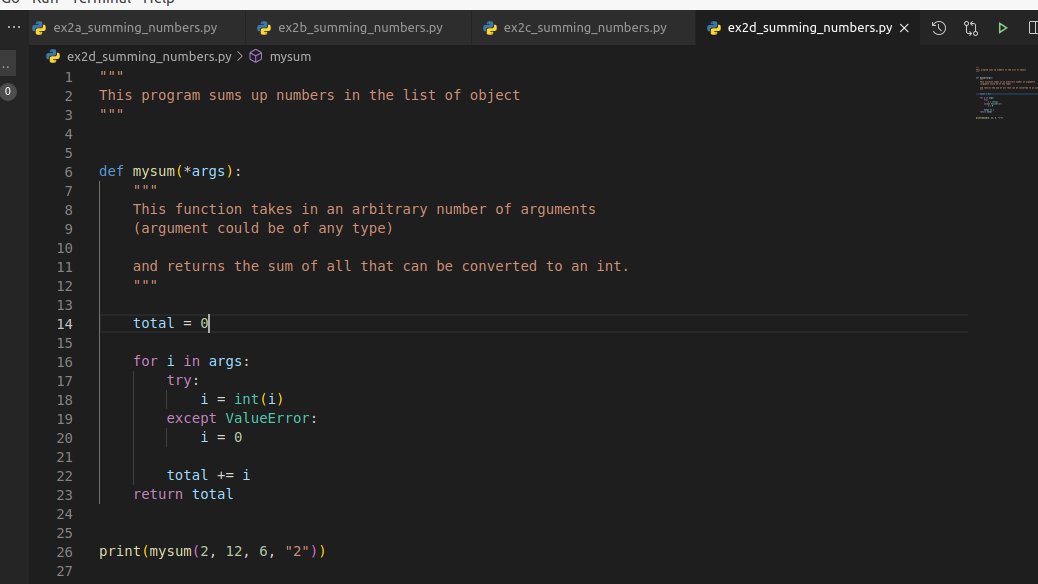1038x584 pixels.
Task: Click 'and returns the sum of all' line
Action: [381, 266]
